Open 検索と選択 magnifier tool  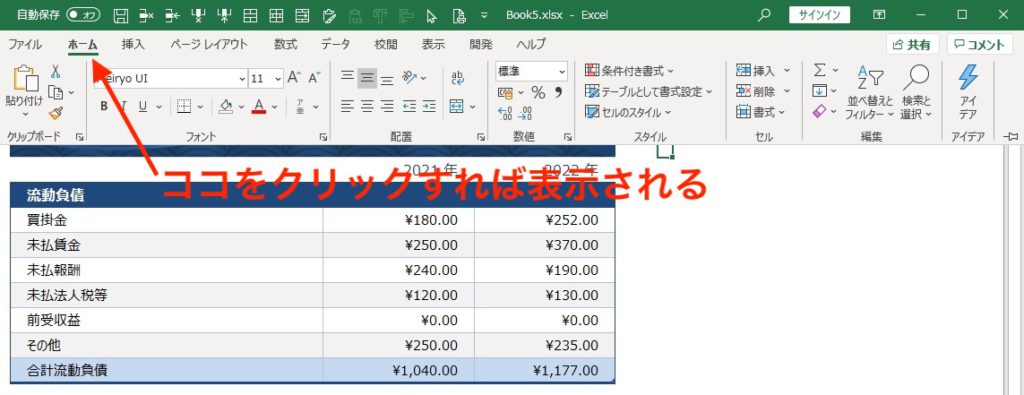[x=916, y=91]
